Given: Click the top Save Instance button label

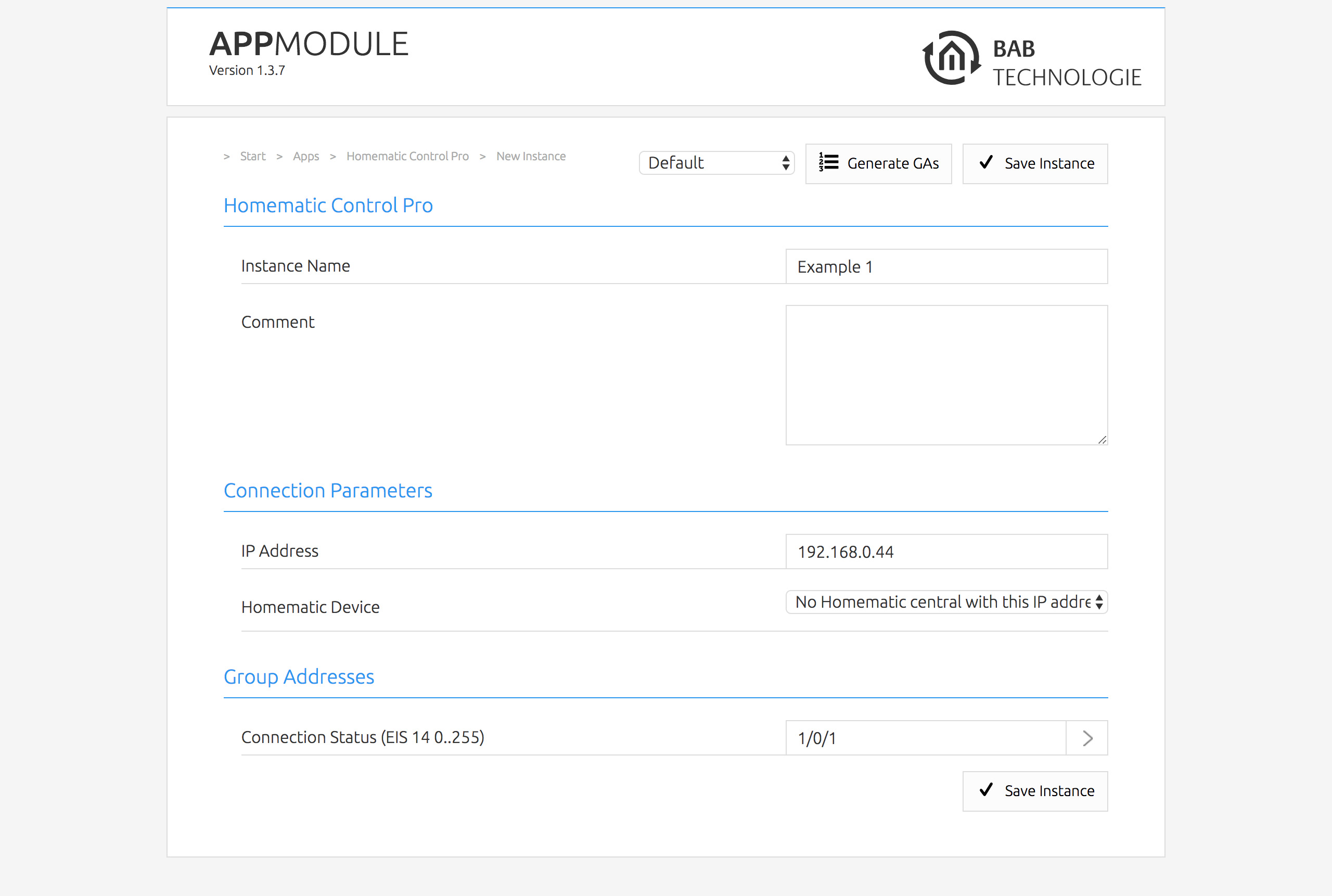Looking at the screenshot, I should [x=1049, y=163].
